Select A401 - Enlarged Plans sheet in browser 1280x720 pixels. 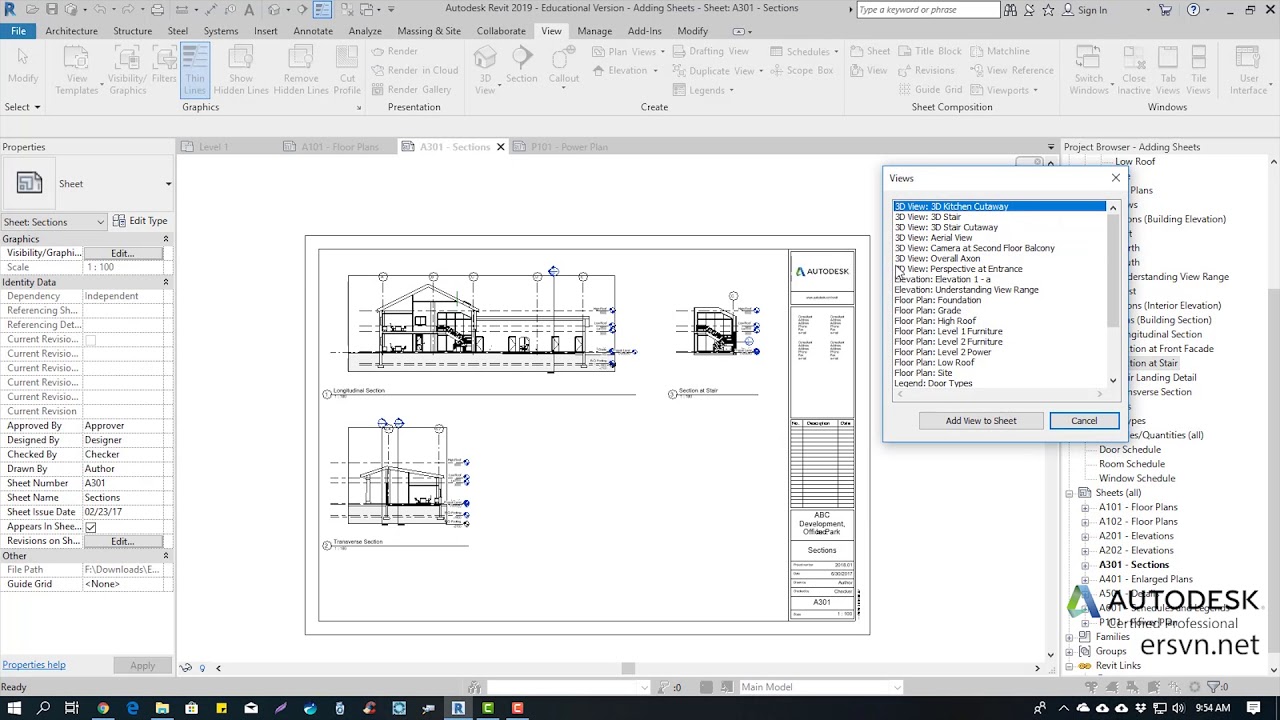tap(1146, 579)
